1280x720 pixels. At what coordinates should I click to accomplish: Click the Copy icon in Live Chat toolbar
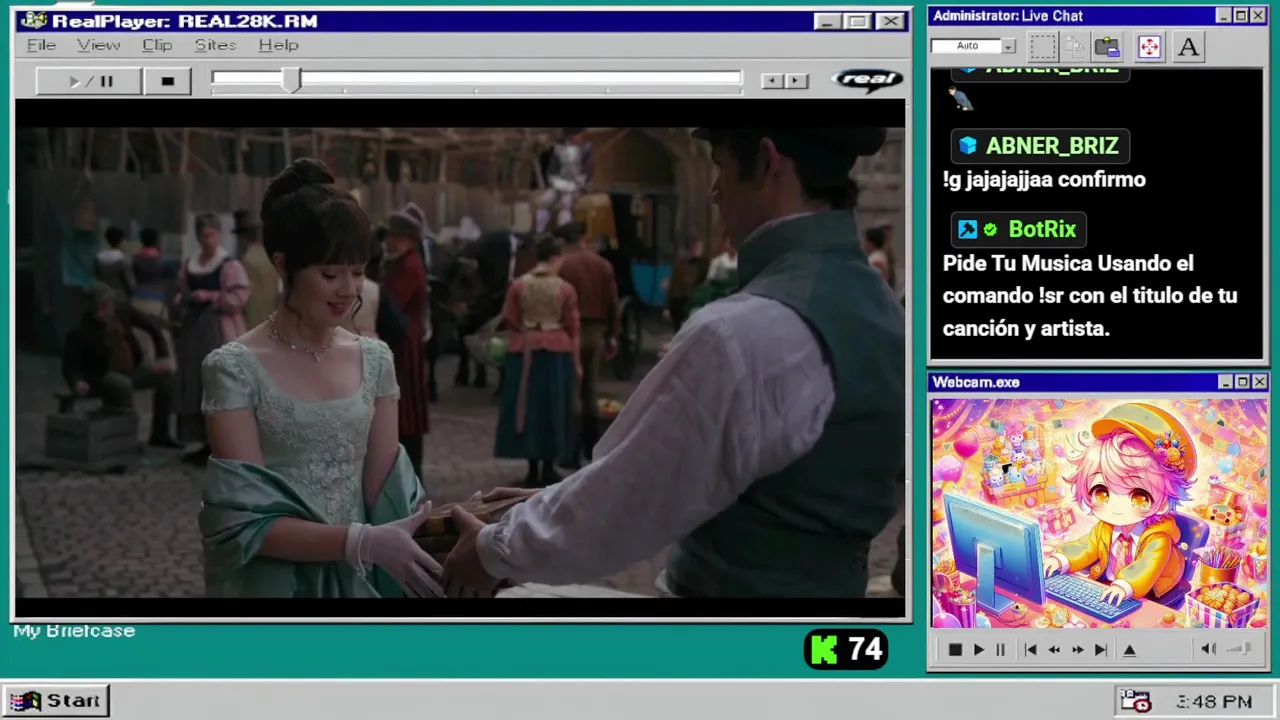(1075, 46)
